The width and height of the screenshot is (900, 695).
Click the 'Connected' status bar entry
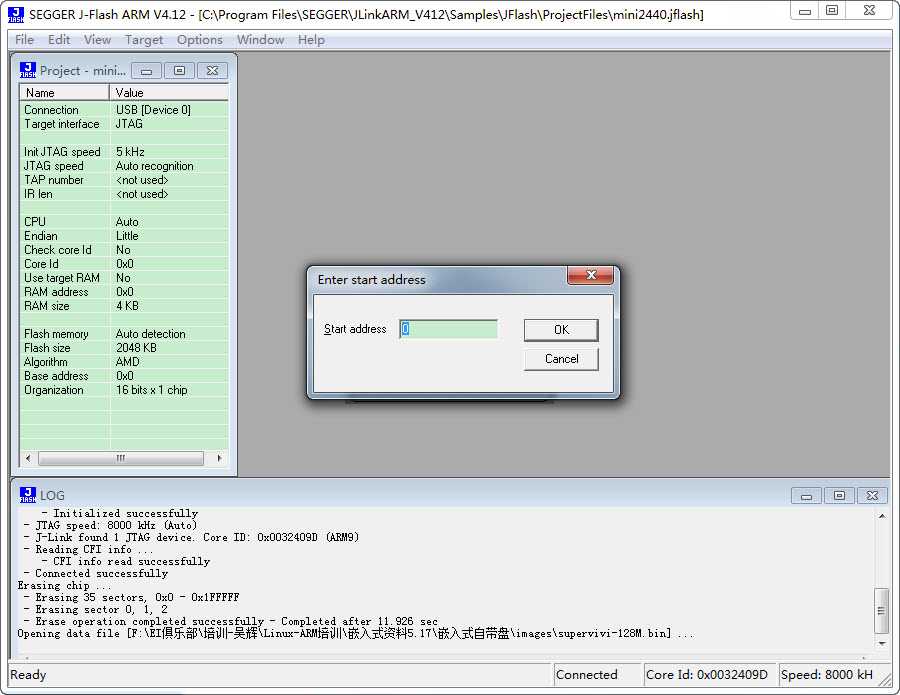596,674
